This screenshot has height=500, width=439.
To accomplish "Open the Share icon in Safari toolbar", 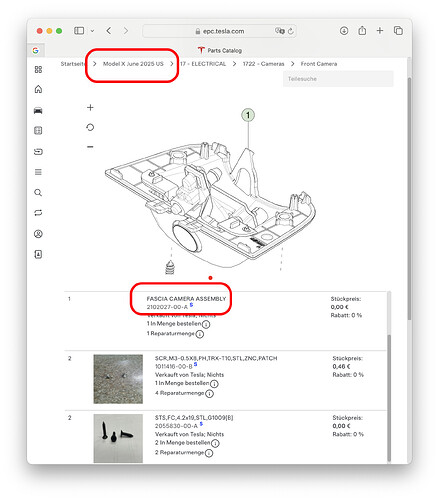I will (362, 31).
